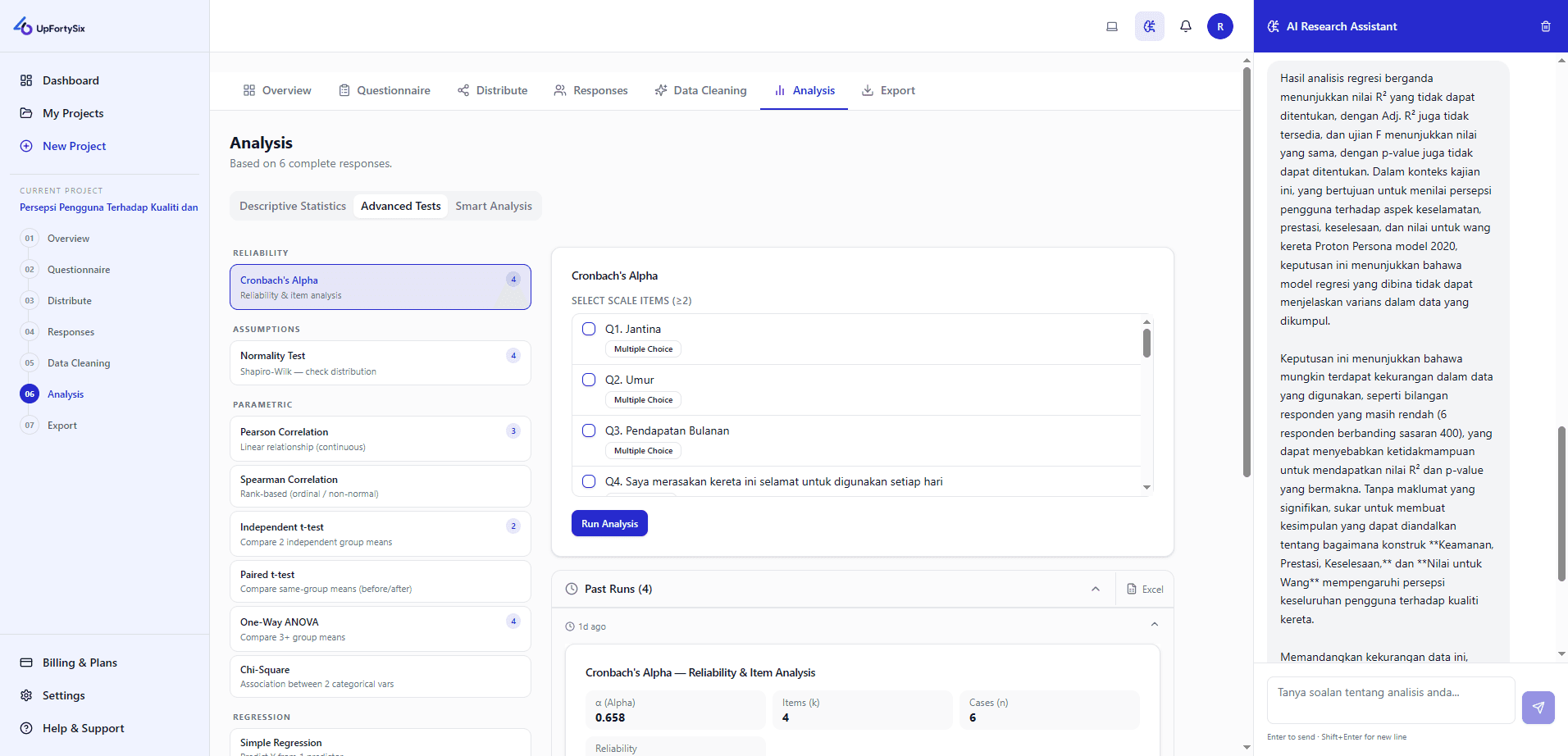Collapse the 1d ago run entry
This screenshot has width=1568, height=756.
pos(1155,625)
